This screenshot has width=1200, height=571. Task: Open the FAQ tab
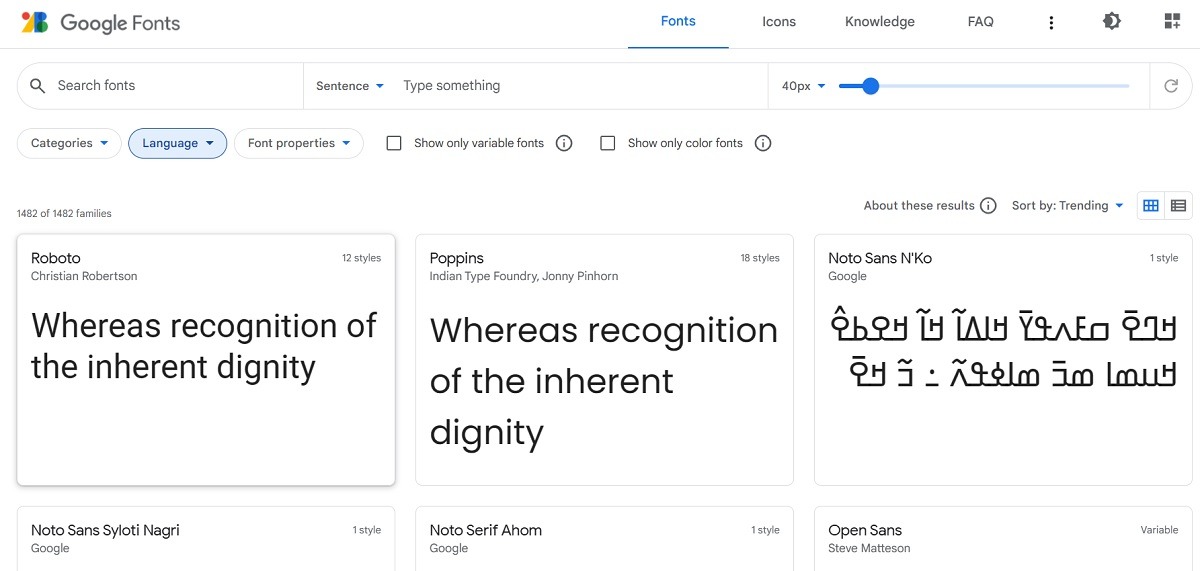pos(980,22)
